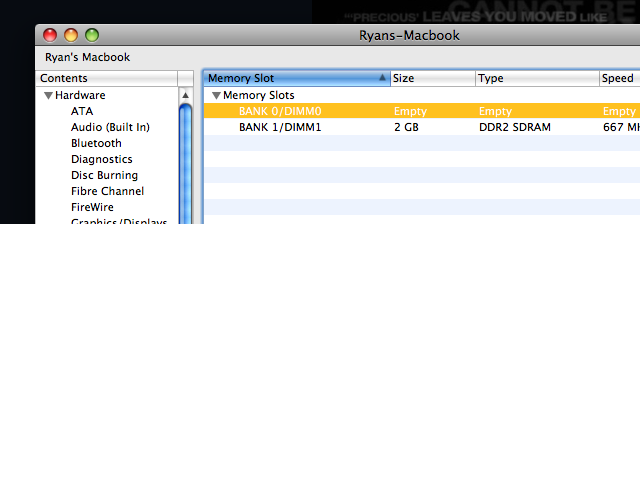Select the BANK 1/DIMM1 row
Image resolution: width=640 pixels, height=480 pixels.
pos(422,127)
